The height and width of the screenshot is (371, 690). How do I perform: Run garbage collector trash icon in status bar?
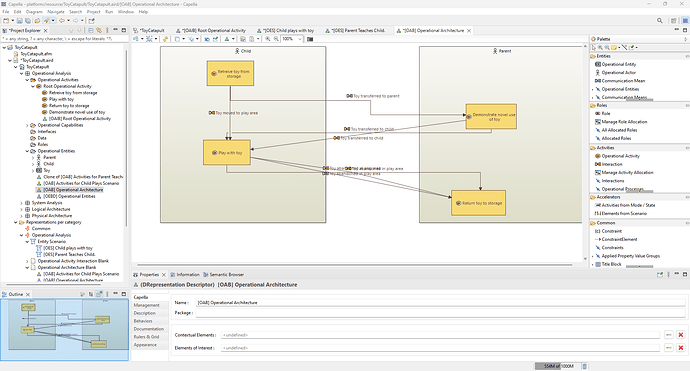pos(584,366)
